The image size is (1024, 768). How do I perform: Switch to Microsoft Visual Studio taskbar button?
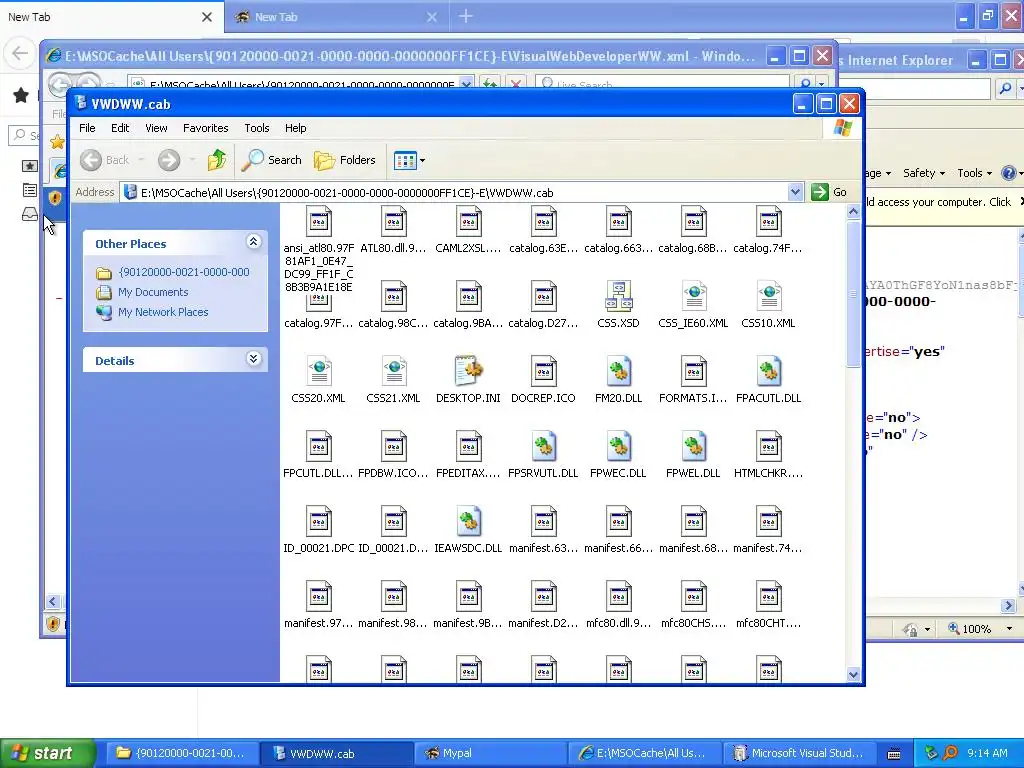(x=798, y=753)
